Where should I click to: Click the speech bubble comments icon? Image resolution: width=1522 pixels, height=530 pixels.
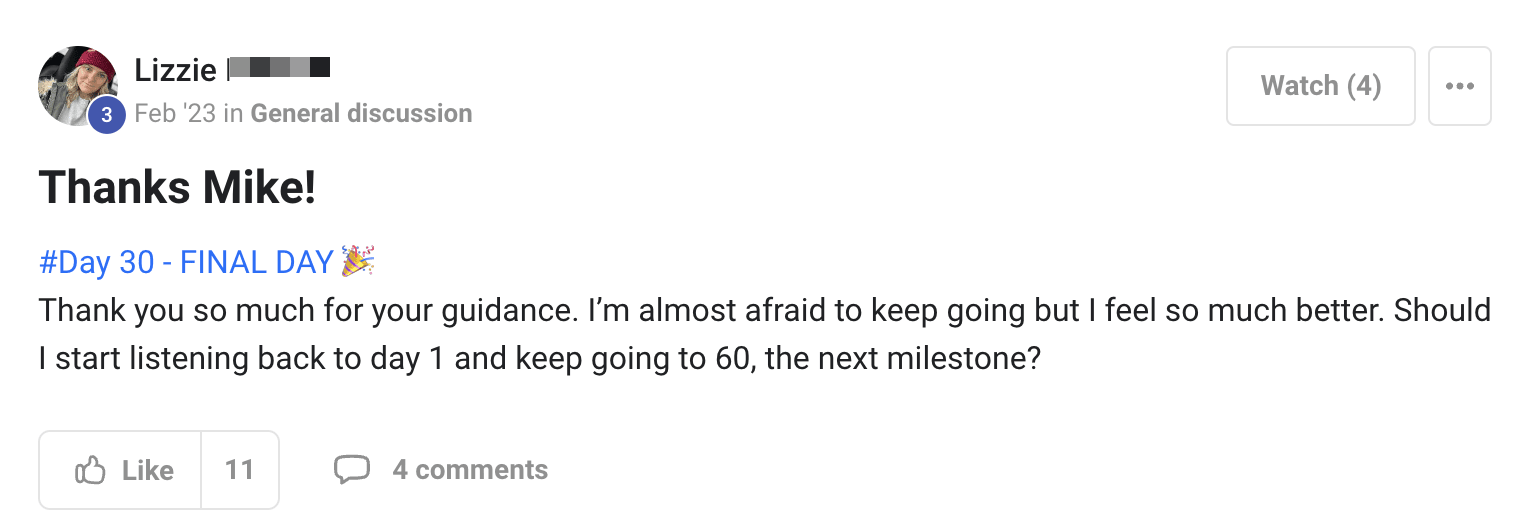click(x=351, y=470)
